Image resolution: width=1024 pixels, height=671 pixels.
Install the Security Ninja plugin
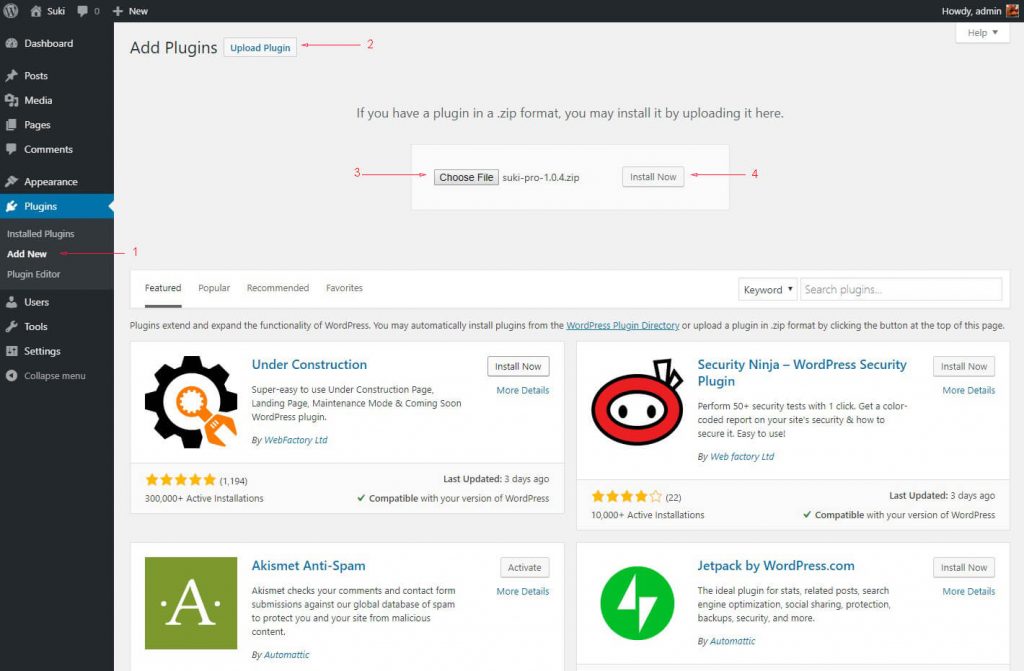(x=964, y=367)
